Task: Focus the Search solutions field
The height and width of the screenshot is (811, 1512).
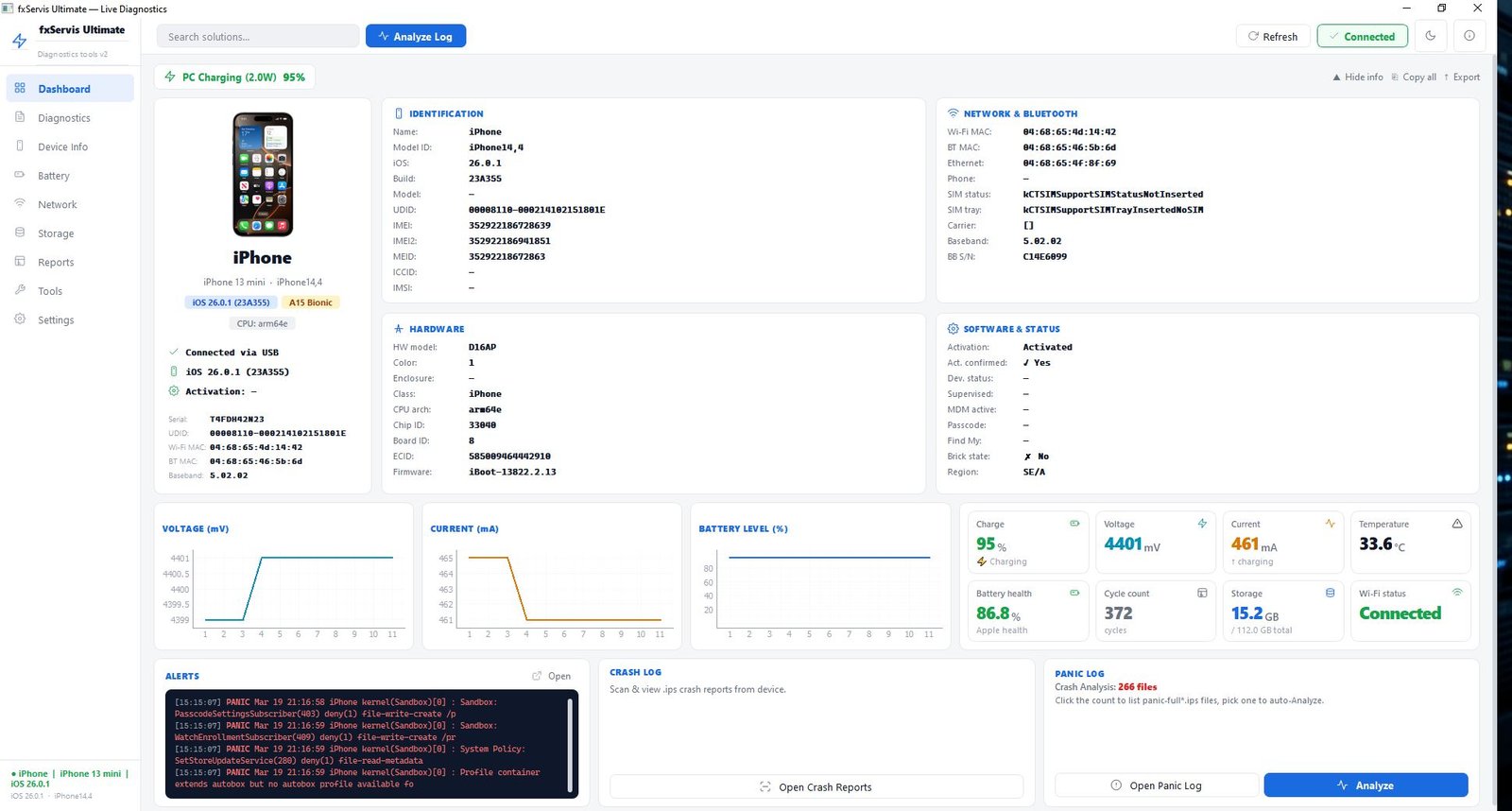Action: pos(258,36)
